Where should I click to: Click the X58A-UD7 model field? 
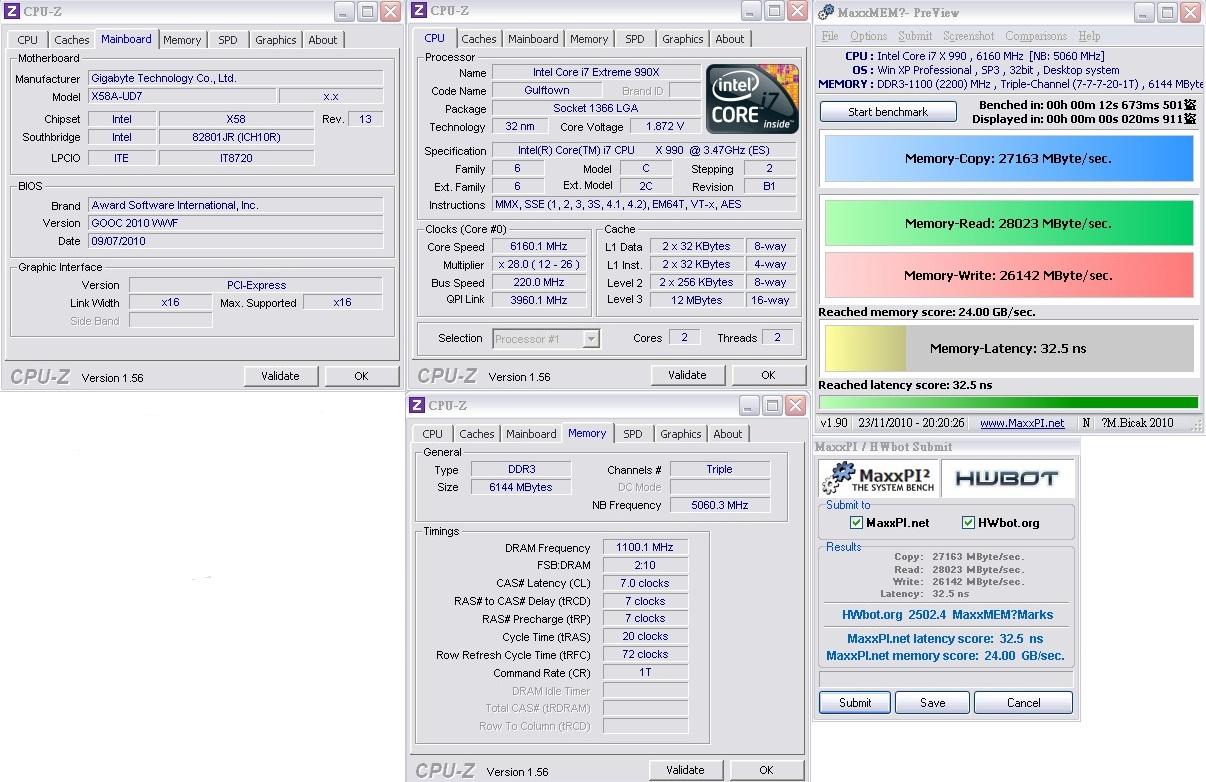pyautogui.click(x=182, y=97)
